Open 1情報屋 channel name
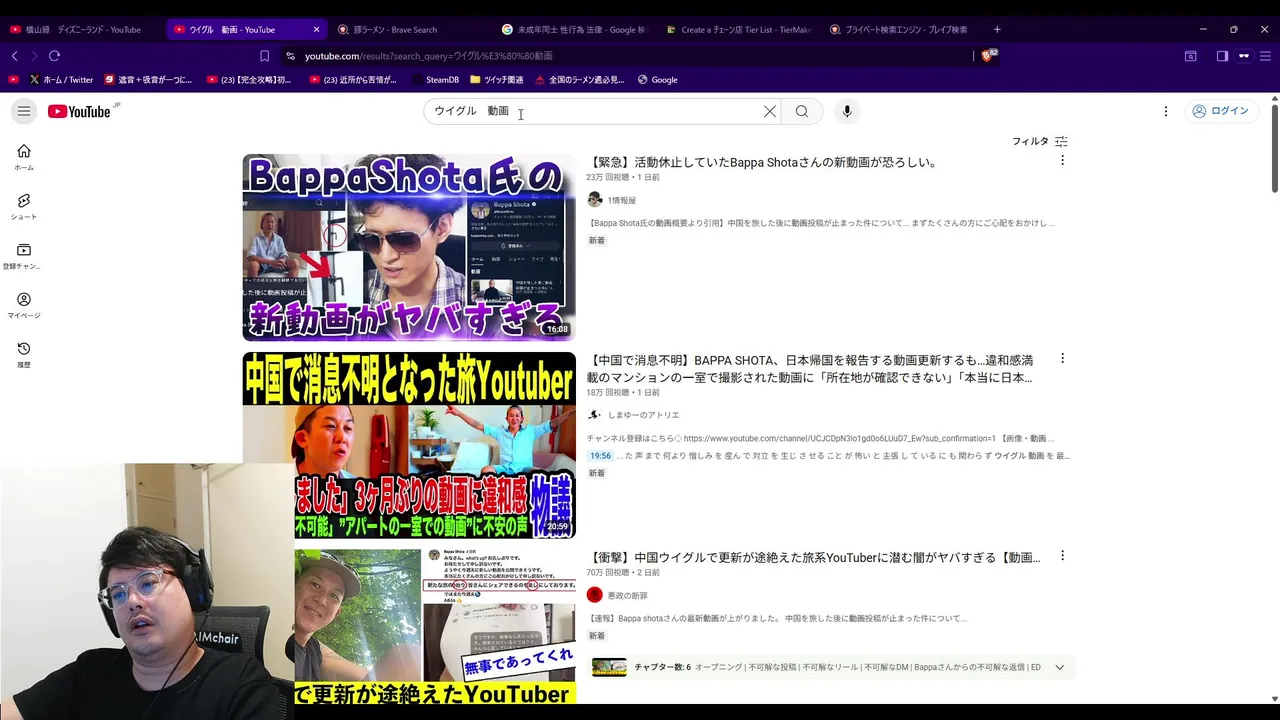Image resolution: width=1280 pixels, height=720 pixels. 621,200
